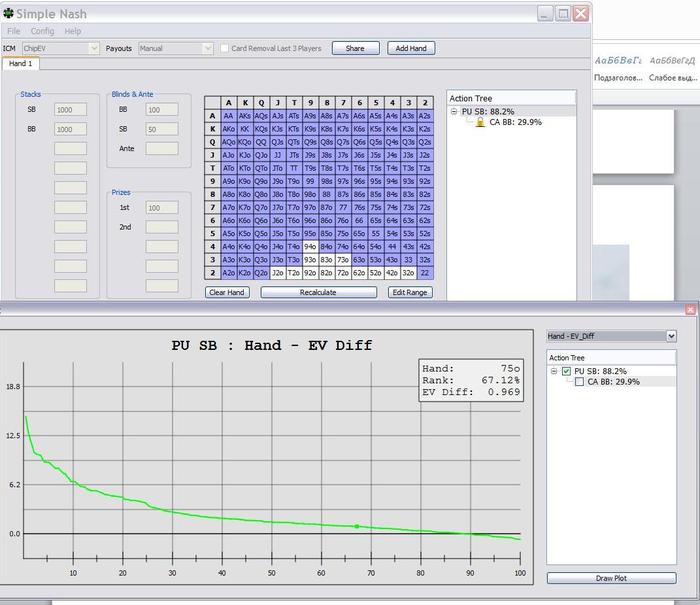
Task: Click the green marker point on EV curve
Action: coord(357,526)
